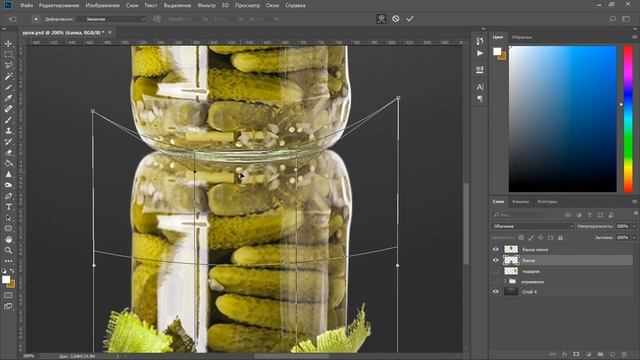
Task: Open the Edit (Редактирование) menu
Action: point(59,6)
